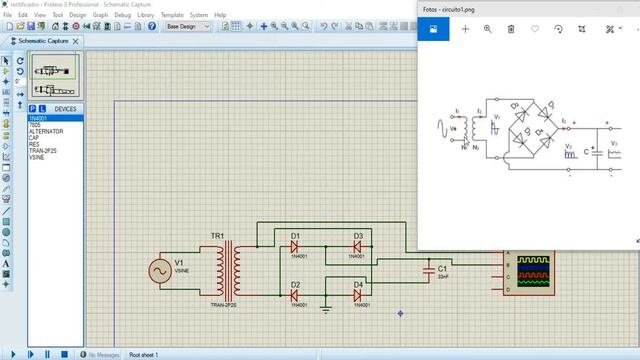Click the blue Help question mark icon
The height and width of the screenshot is (360, 640).
[152, 27]
